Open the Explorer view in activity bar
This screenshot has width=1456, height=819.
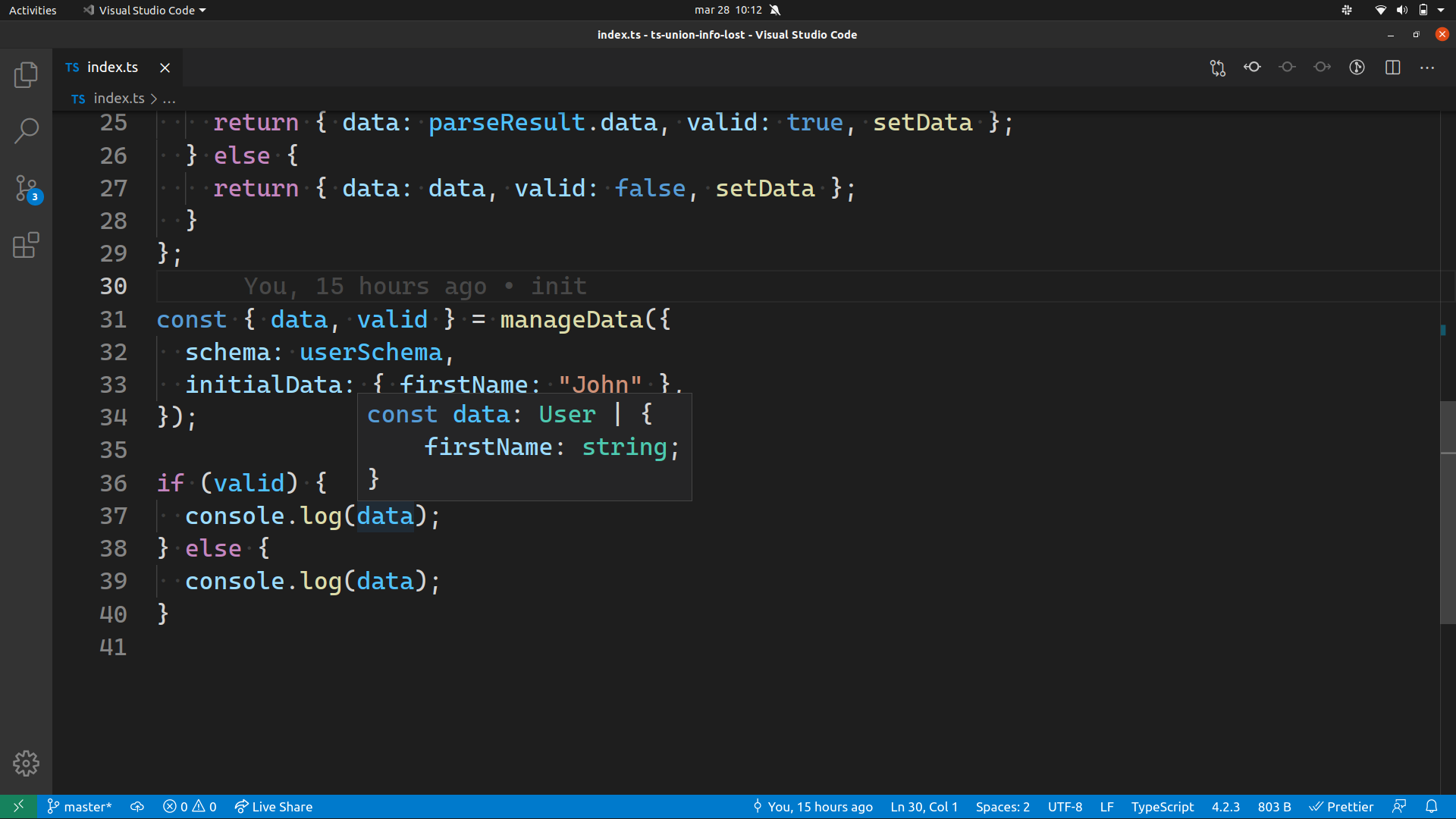point(26,74)
